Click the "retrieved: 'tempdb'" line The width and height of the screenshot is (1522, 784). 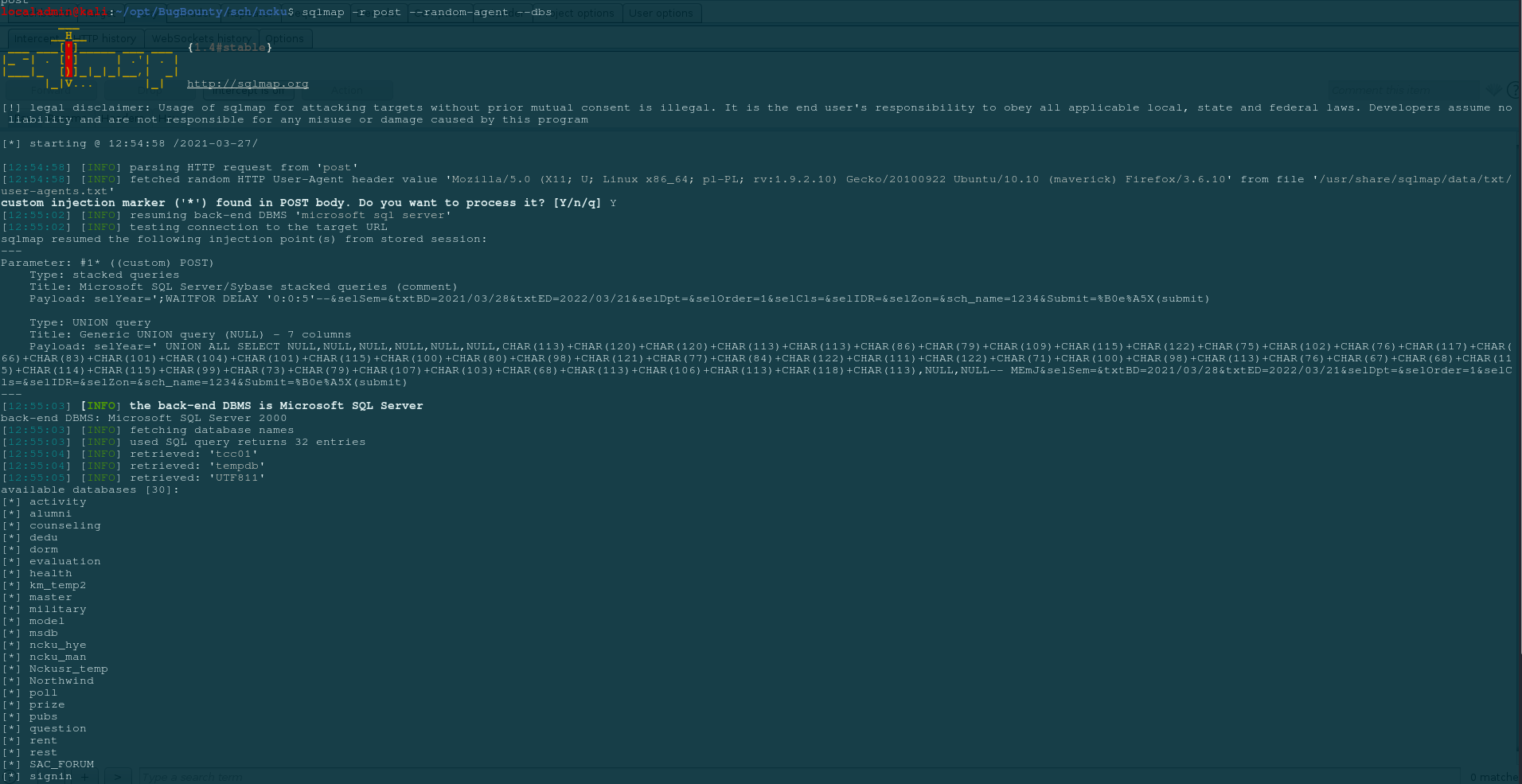134,466
